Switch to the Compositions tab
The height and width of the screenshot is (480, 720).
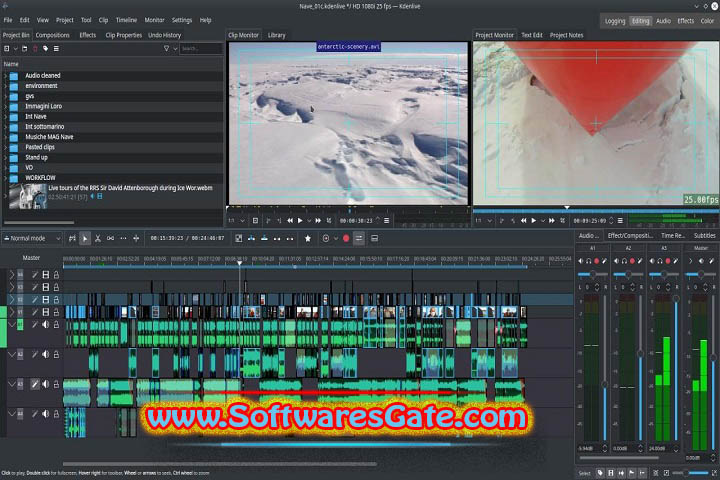(52, 35)
